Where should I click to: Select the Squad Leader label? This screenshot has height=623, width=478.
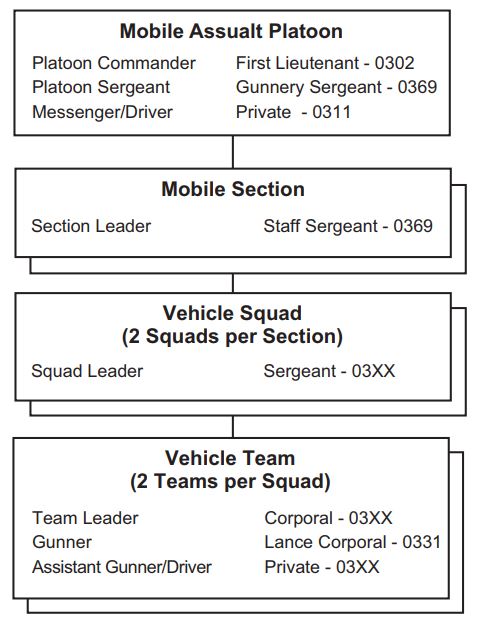click(x=87, y=371)
